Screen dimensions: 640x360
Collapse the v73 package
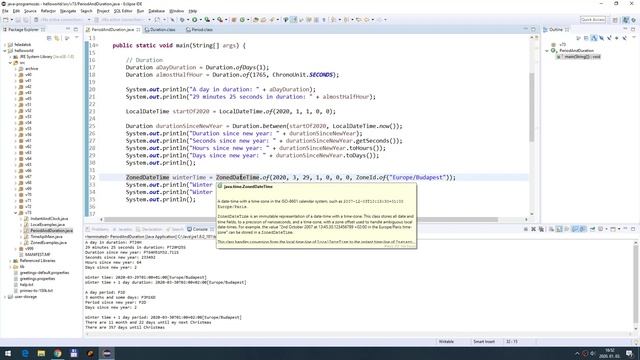click(x=16, y=213)
